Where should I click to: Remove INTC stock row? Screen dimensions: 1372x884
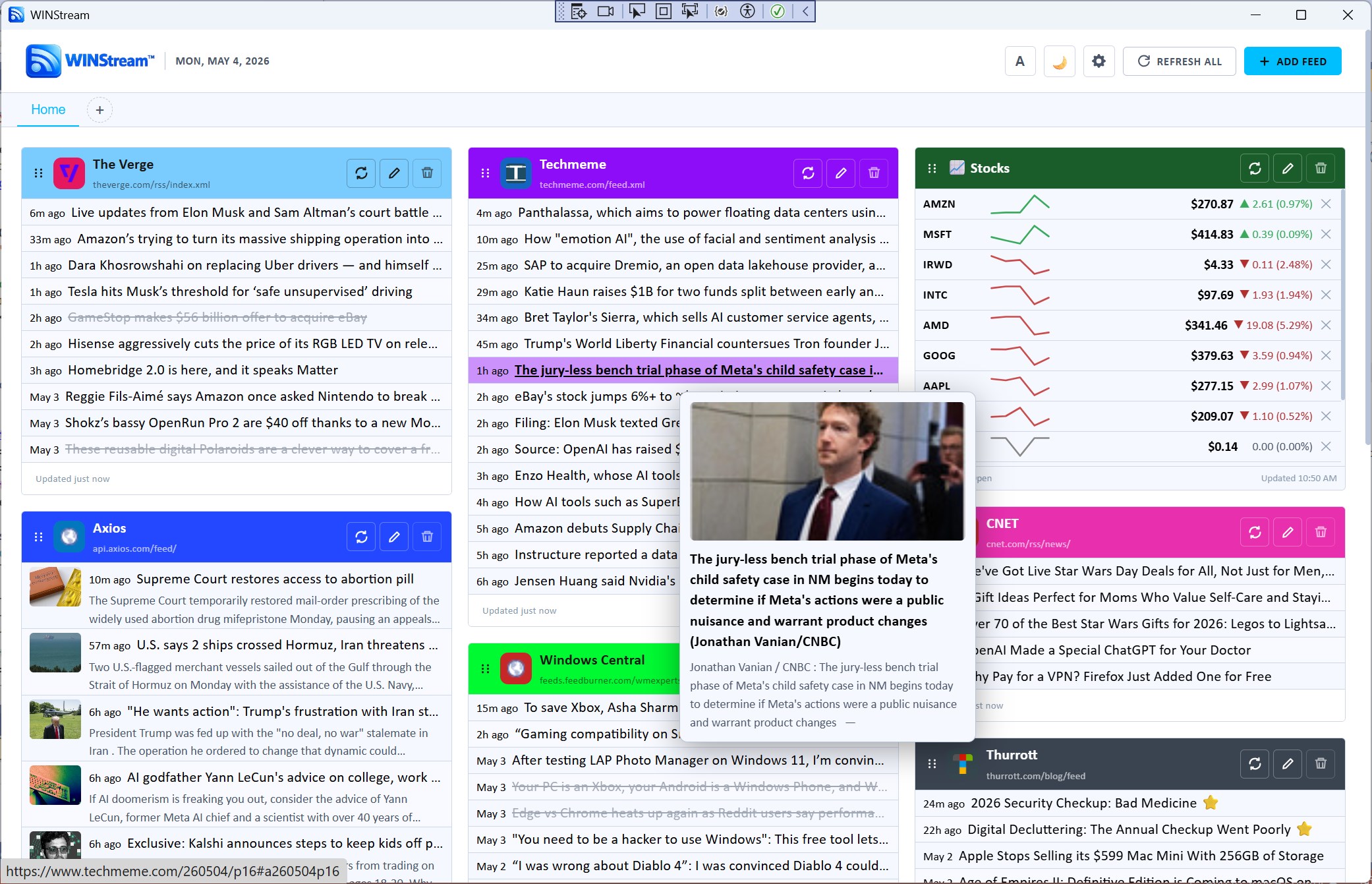point(1327,295)
